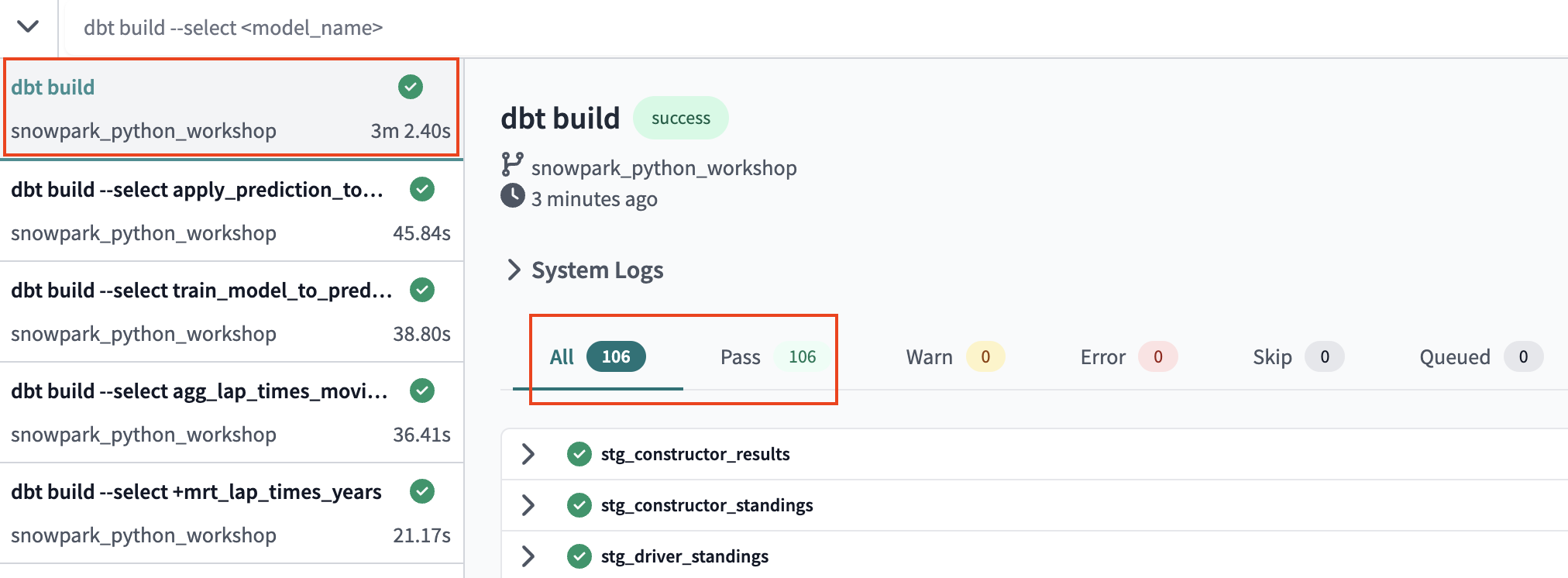Select the All results tab

[597, 357]
